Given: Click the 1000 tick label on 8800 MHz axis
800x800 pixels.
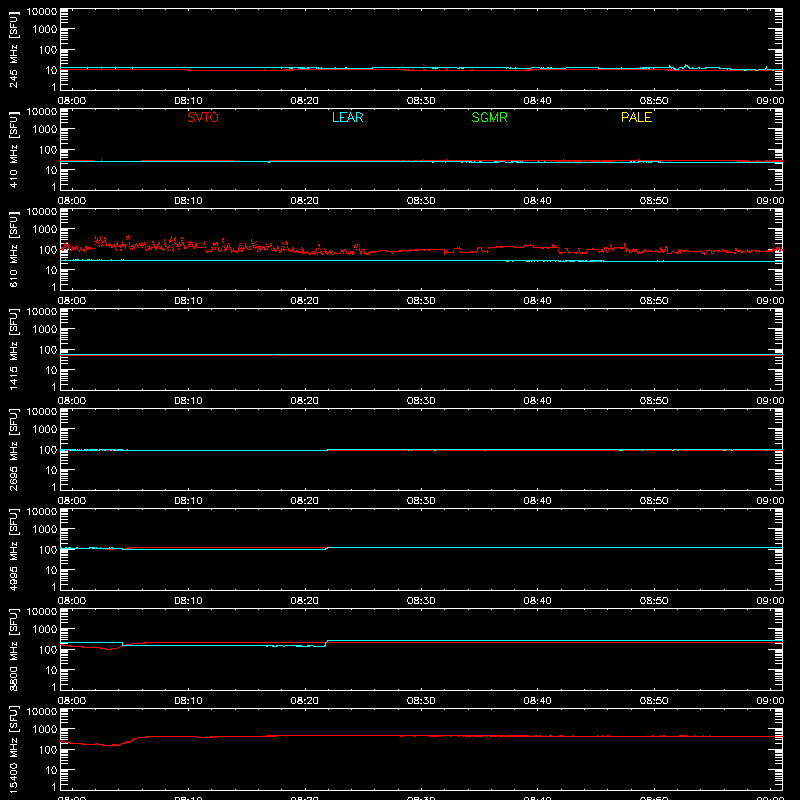Looking at the screenshot, I should point(45,630).
